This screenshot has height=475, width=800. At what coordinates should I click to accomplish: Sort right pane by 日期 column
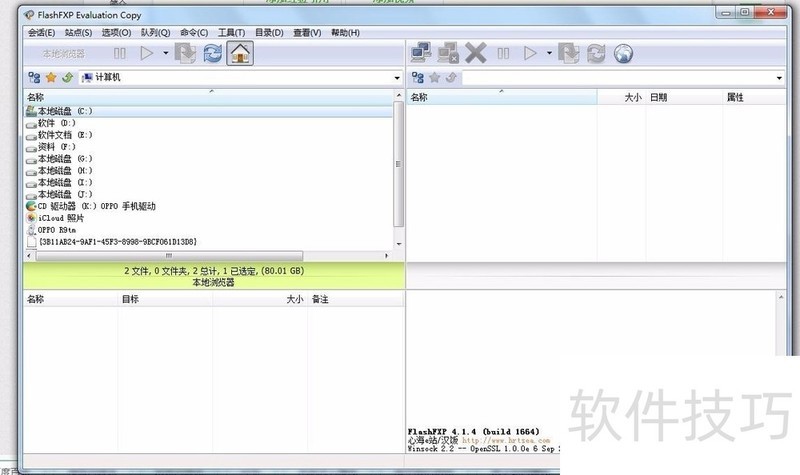click(684, 97)
